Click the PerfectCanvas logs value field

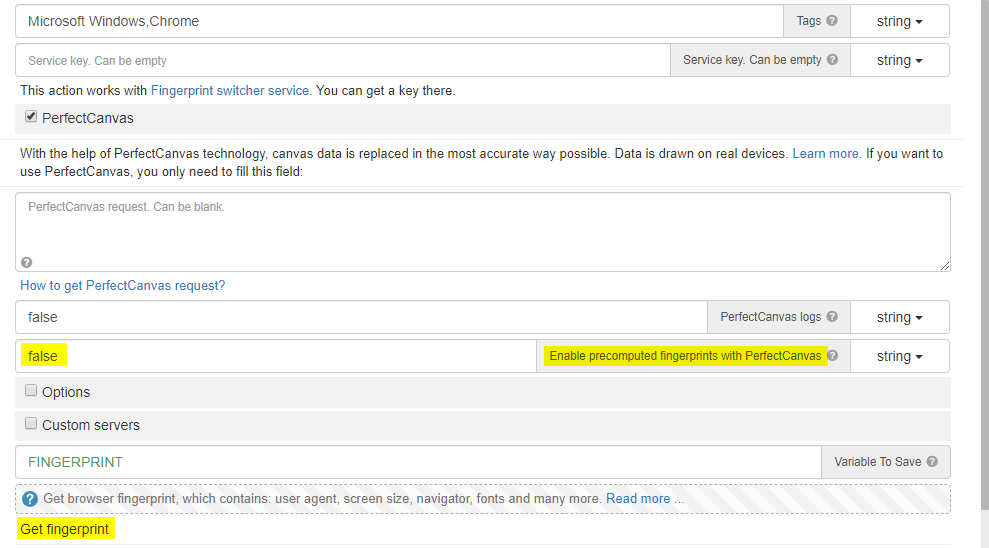[x=361, y=317]
